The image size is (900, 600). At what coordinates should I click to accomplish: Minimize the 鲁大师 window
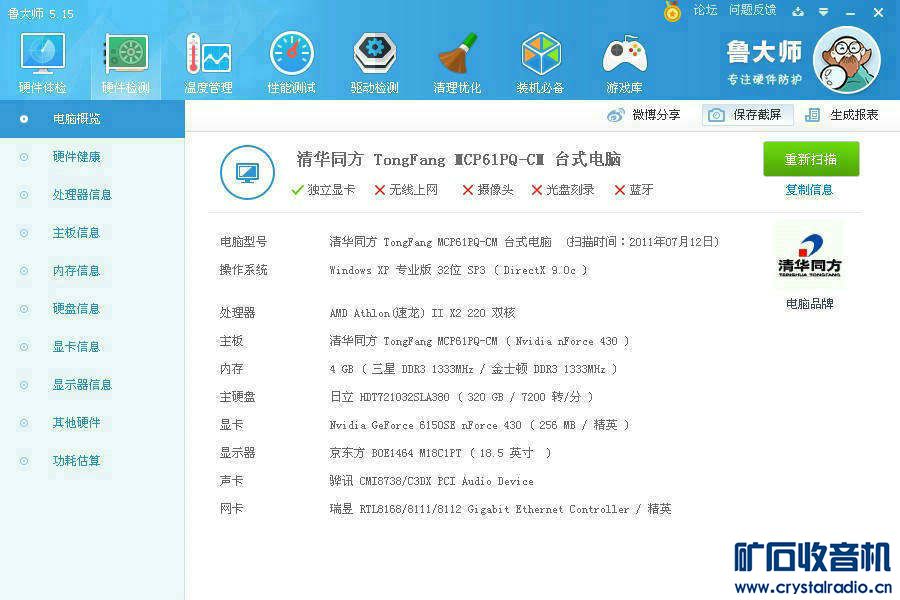851,13
